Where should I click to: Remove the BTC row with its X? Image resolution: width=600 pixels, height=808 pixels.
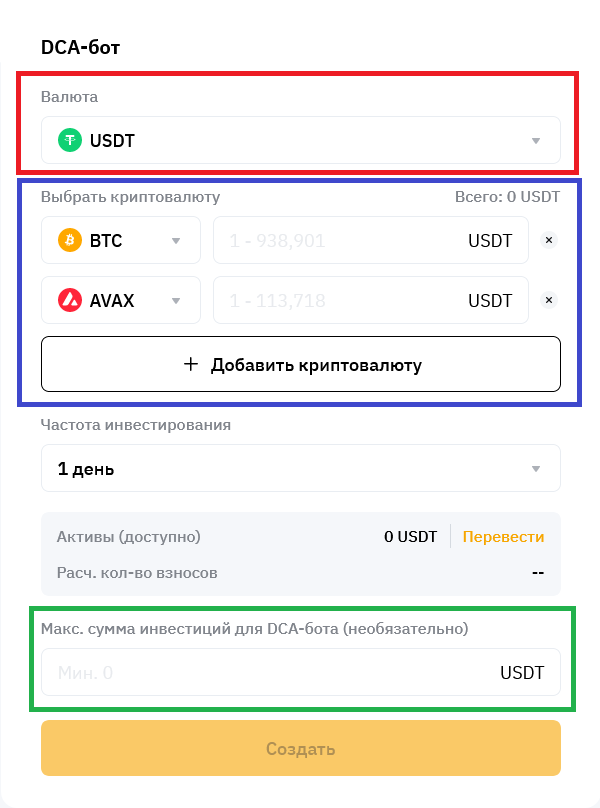pos(547,241)
